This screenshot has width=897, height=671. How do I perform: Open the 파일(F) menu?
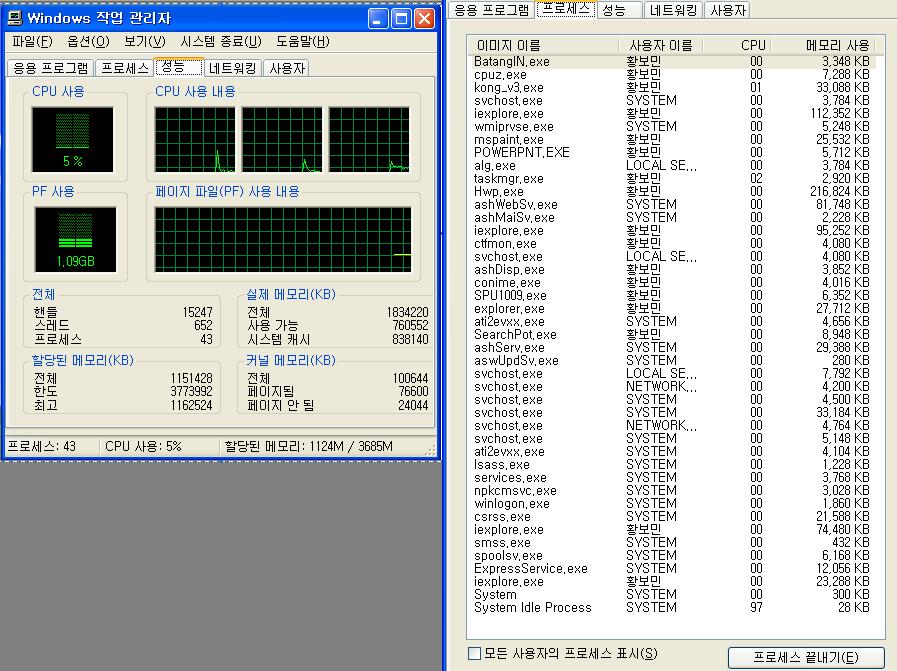pos(32,41)
